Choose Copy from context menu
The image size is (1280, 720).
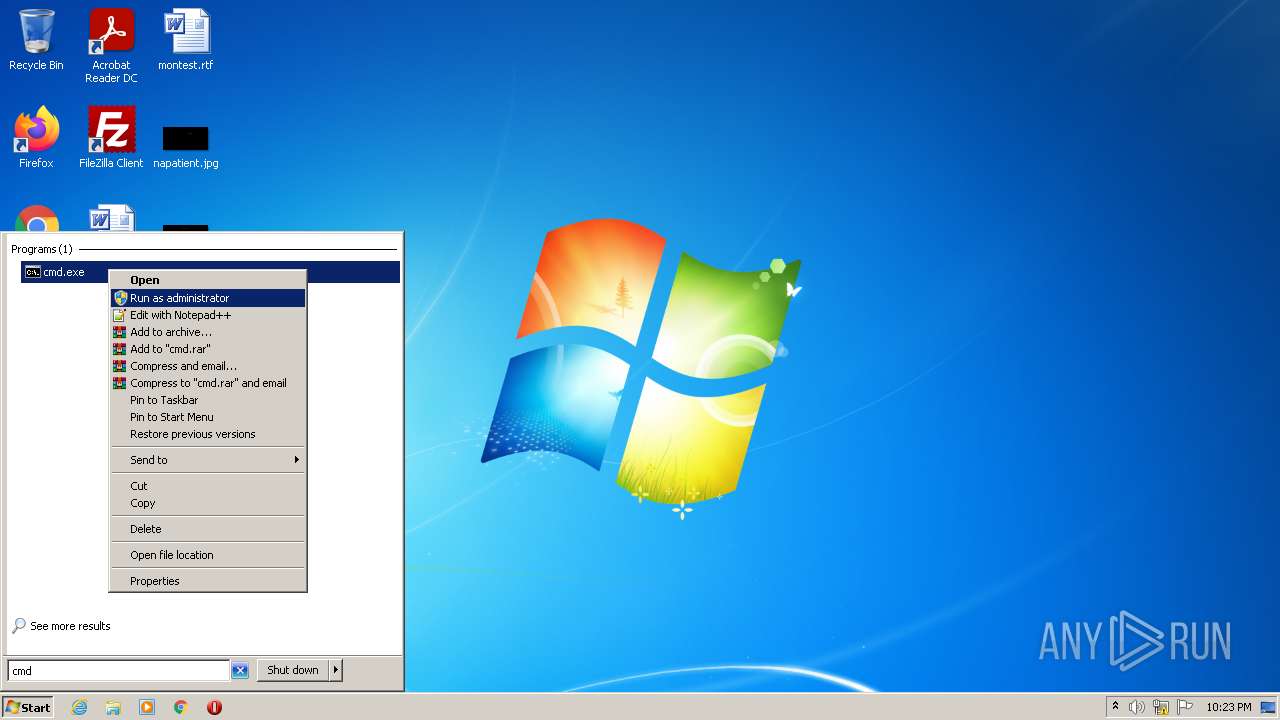[207, 503]
